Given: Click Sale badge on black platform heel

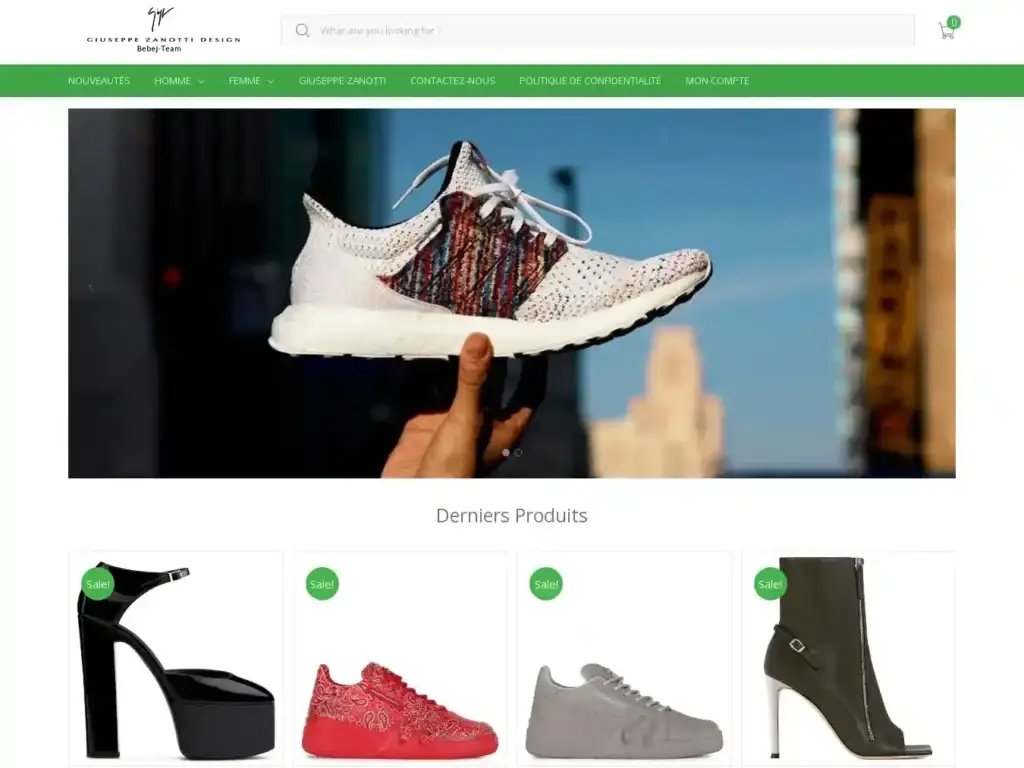Looking at the screenshot, I should point(98,583).
